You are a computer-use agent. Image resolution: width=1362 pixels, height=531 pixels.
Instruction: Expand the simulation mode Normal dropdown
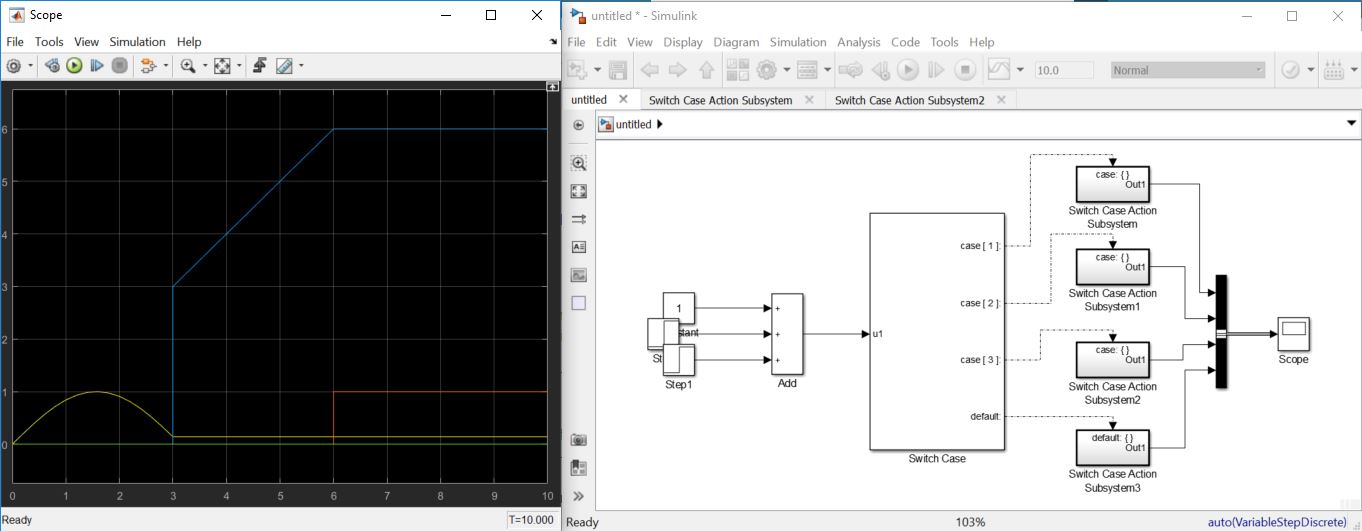coord(1259,70)
